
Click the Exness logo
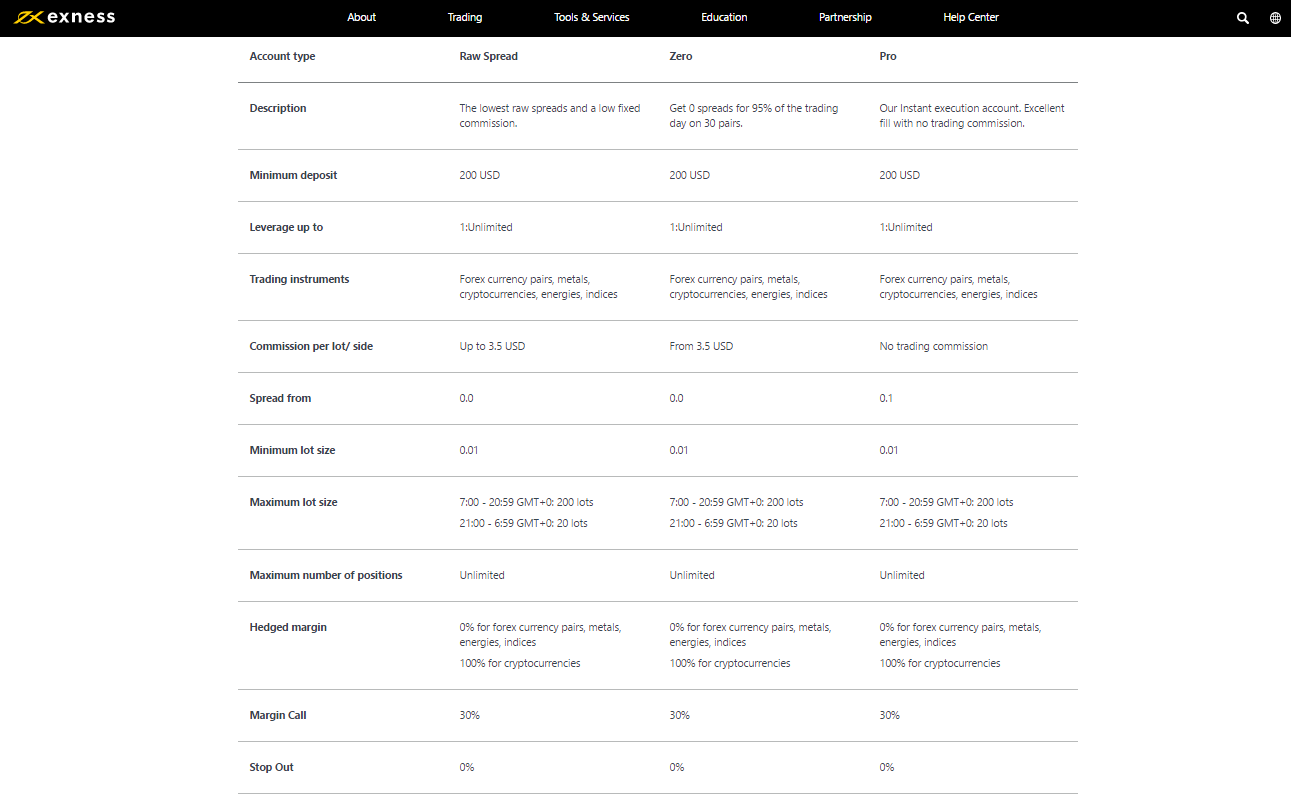[x=65, y=17]
